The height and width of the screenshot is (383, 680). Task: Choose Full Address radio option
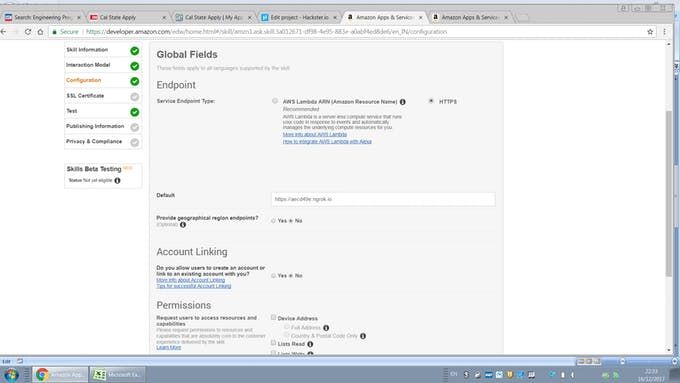tap(286, 327)
